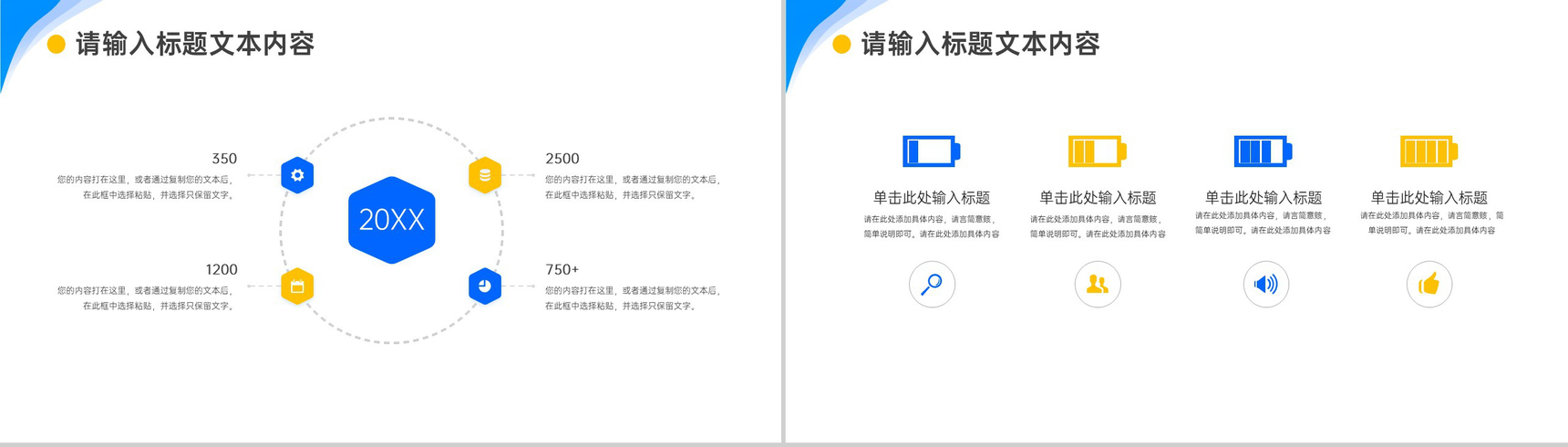Select the blue battery with one bar
This screenshot has height=447, width=1568.
pyautogui.click(x=932, y=151)
